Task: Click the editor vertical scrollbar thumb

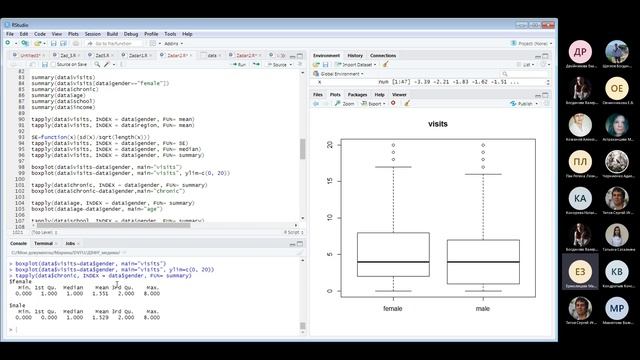Action: pyautogui.click(x=302, y=149)
